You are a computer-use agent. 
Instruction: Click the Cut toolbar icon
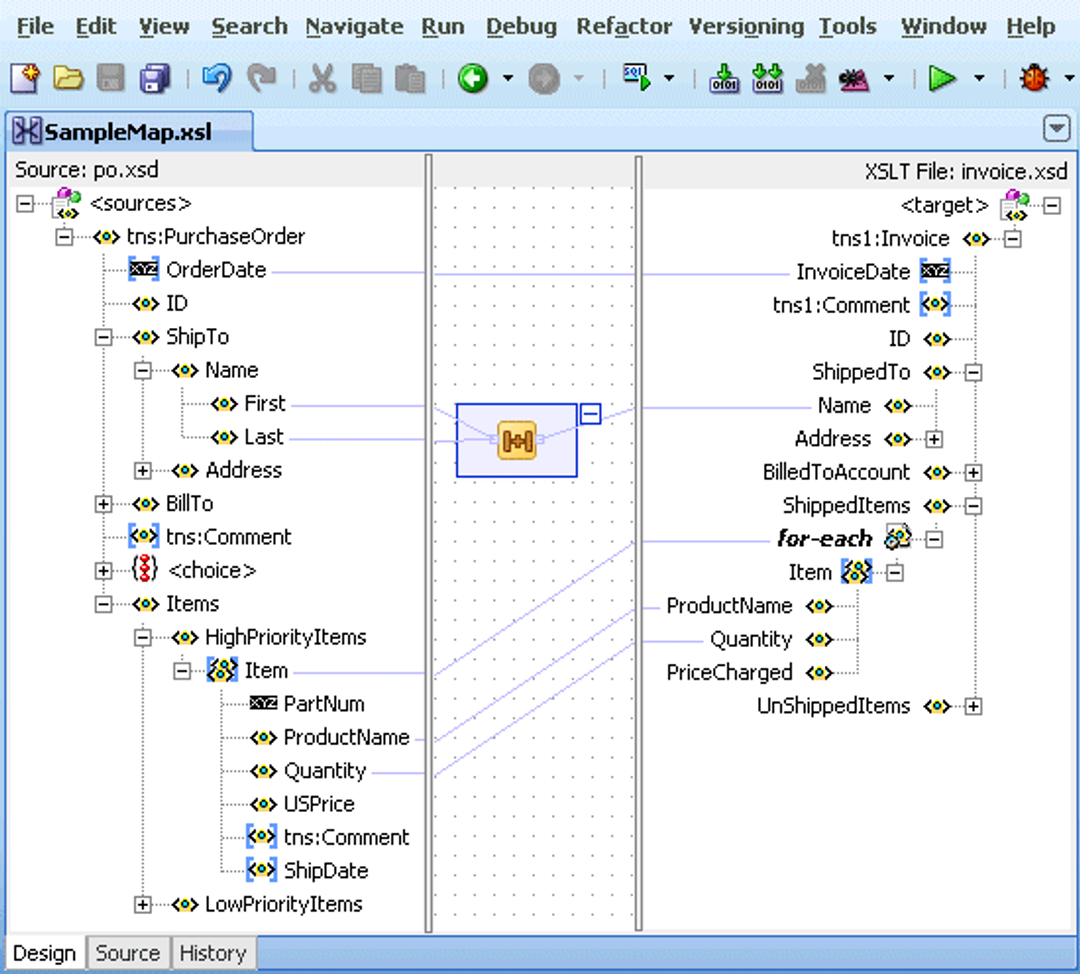coord(322,79)
